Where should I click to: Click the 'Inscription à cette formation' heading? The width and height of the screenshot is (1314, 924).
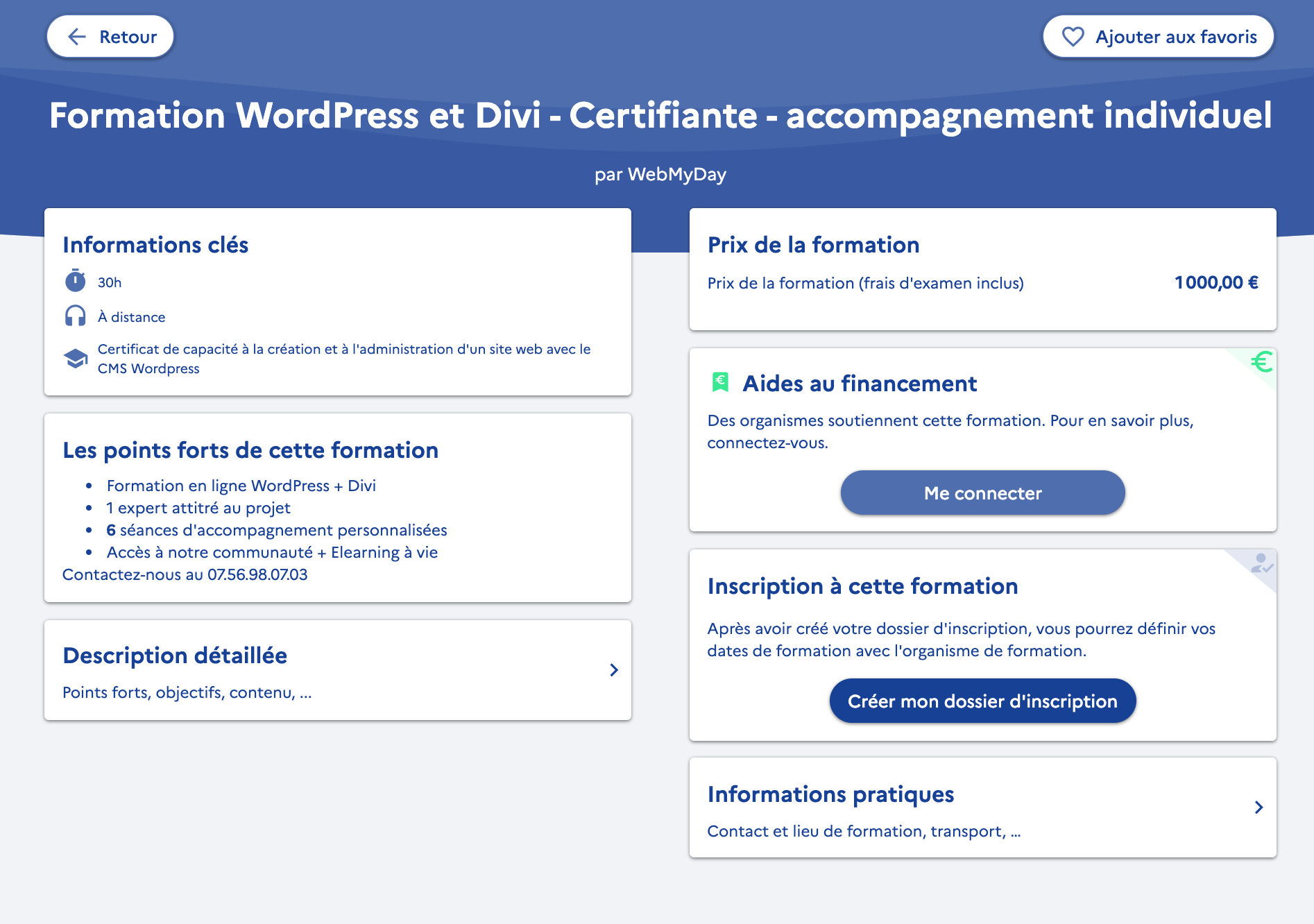pyautogui.click(x=862, y=586)
